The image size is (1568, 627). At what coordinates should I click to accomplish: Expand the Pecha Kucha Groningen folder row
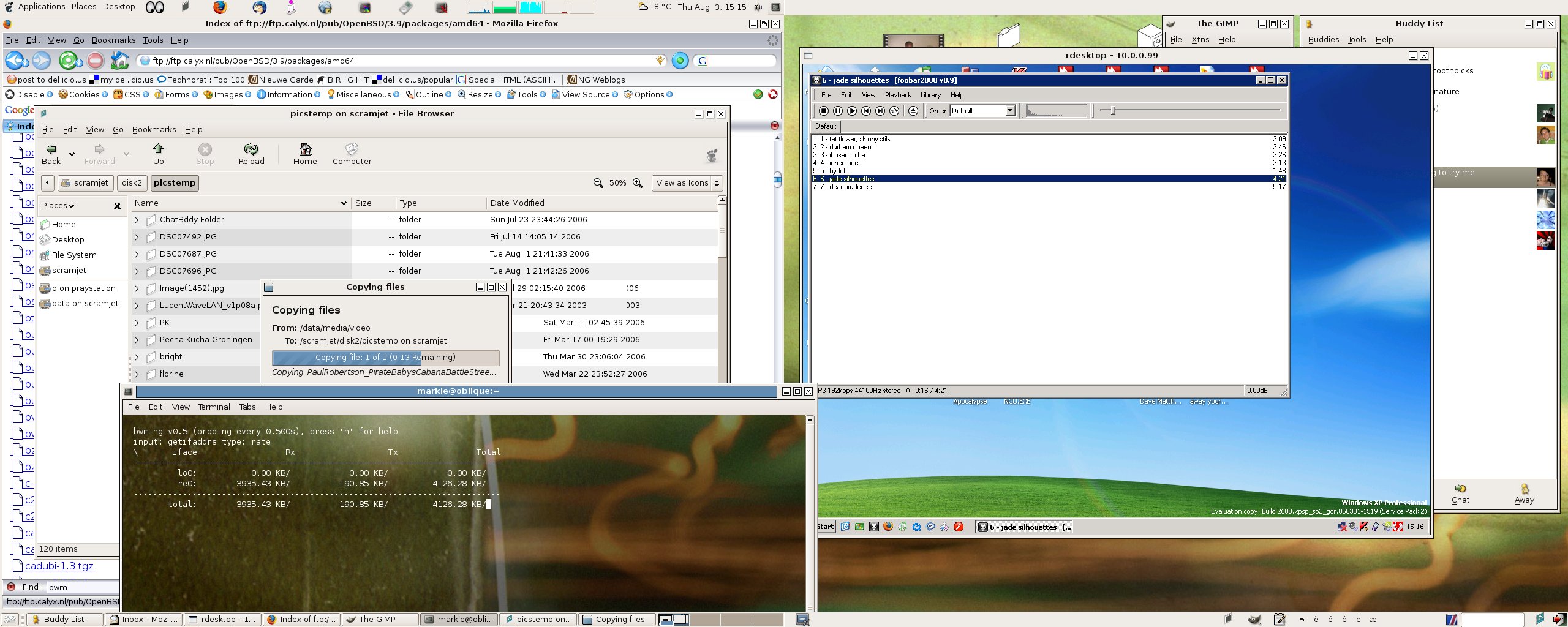(x=137, y=339)
